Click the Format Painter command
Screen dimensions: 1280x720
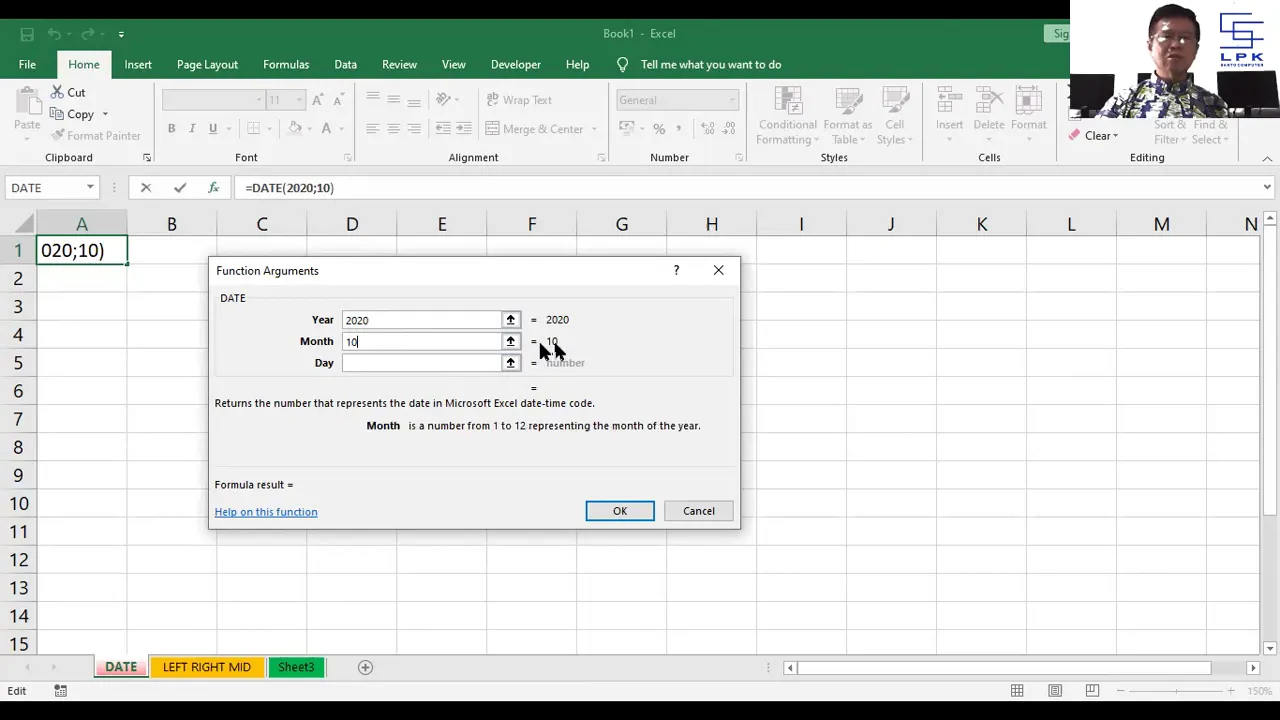coord(96,135)
